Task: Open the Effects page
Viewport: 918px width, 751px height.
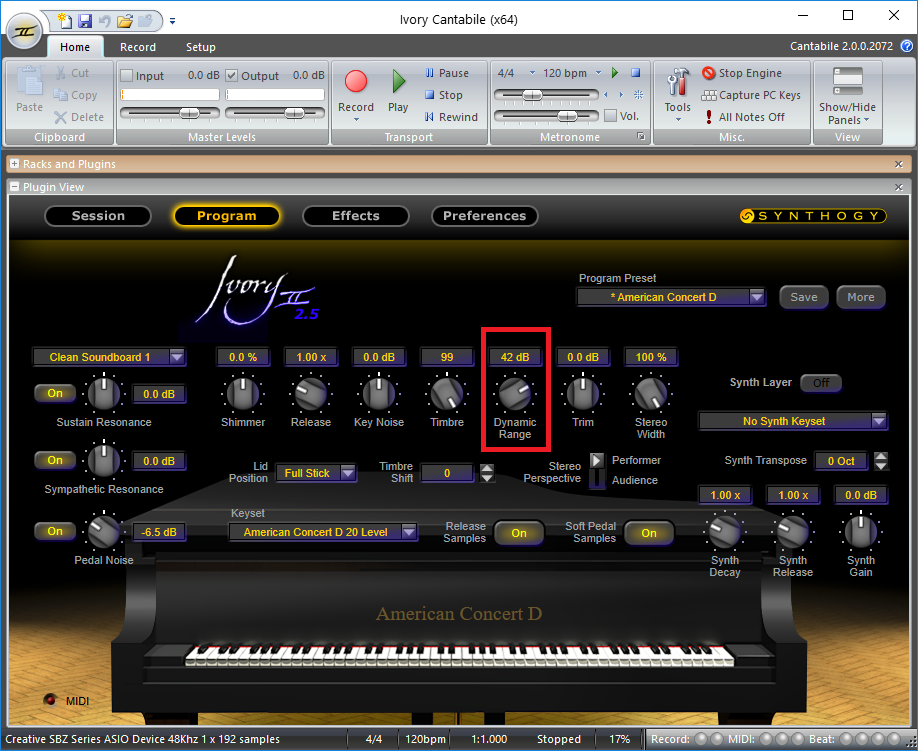Action: [x=355, y=215]
